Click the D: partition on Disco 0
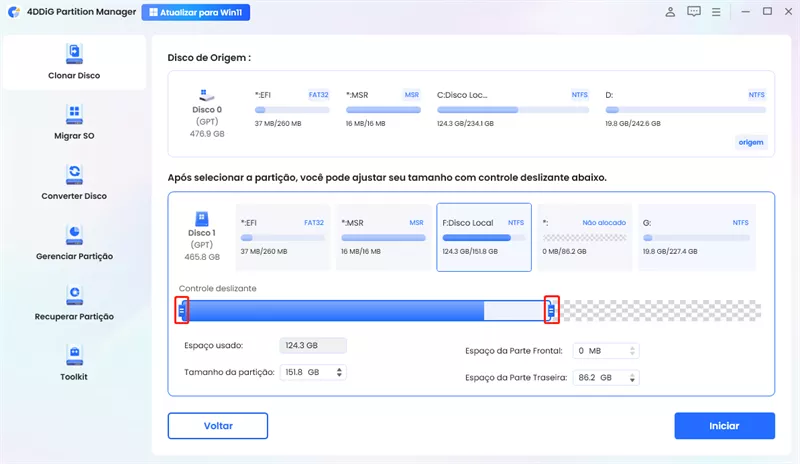 [685, 109]
